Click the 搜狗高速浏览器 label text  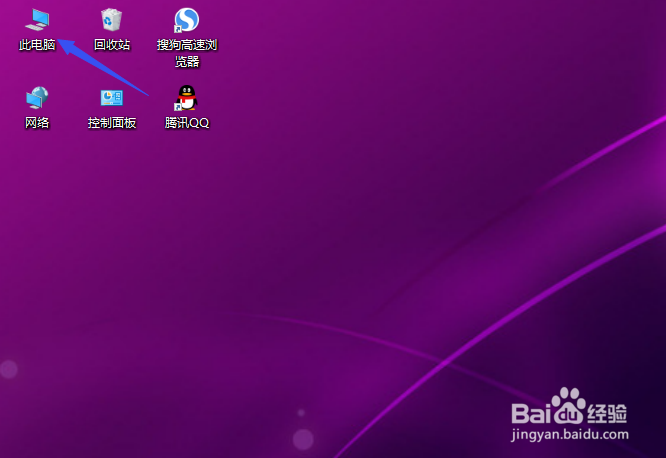click(x=187, y=53)
